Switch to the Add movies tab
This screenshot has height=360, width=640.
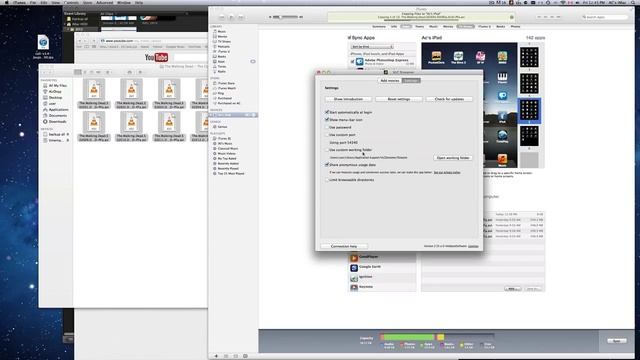pyautogui.click(x=390, y=81)
